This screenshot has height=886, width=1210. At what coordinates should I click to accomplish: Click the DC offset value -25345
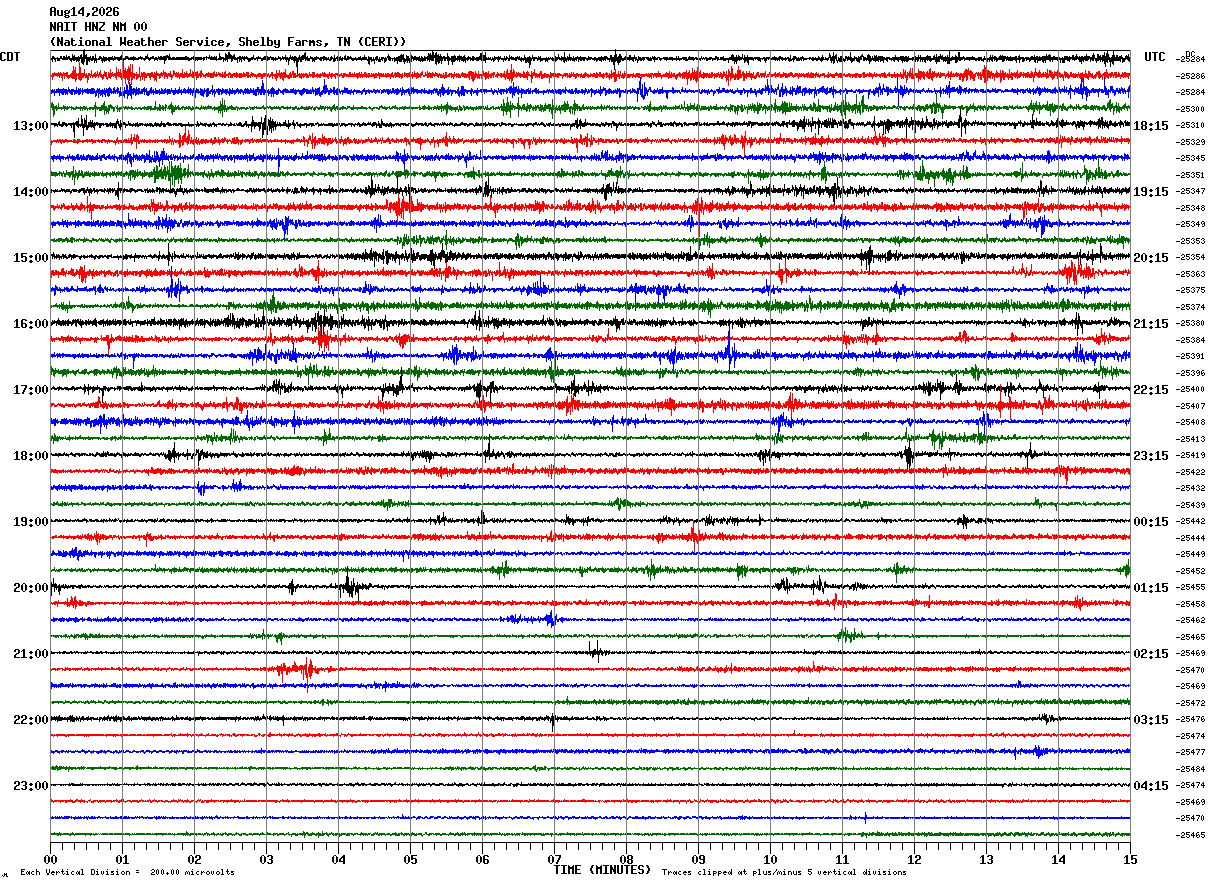tap(1190, 158)
